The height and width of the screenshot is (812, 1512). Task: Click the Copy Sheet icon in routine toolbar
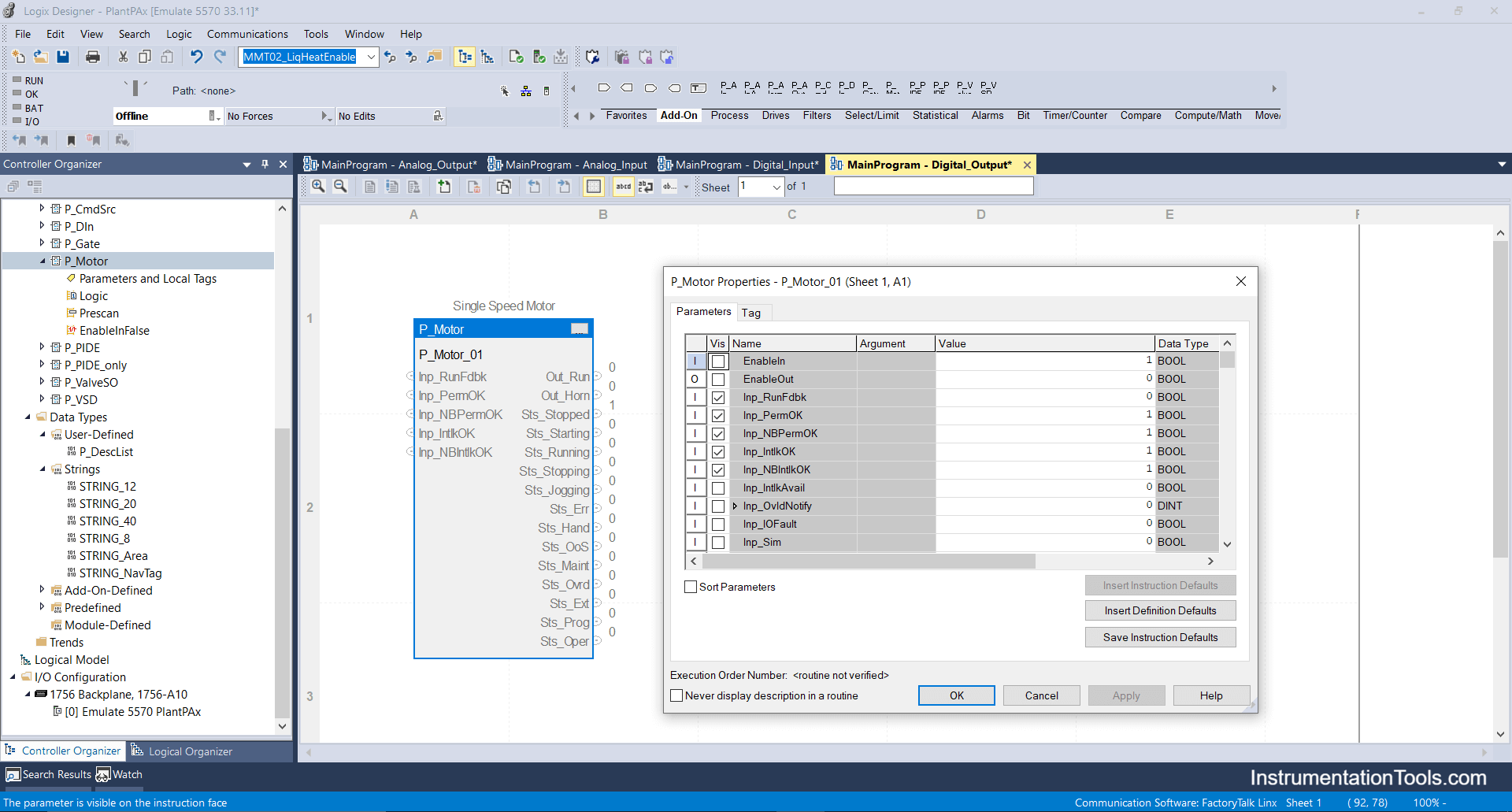click(x=504, y=187)
